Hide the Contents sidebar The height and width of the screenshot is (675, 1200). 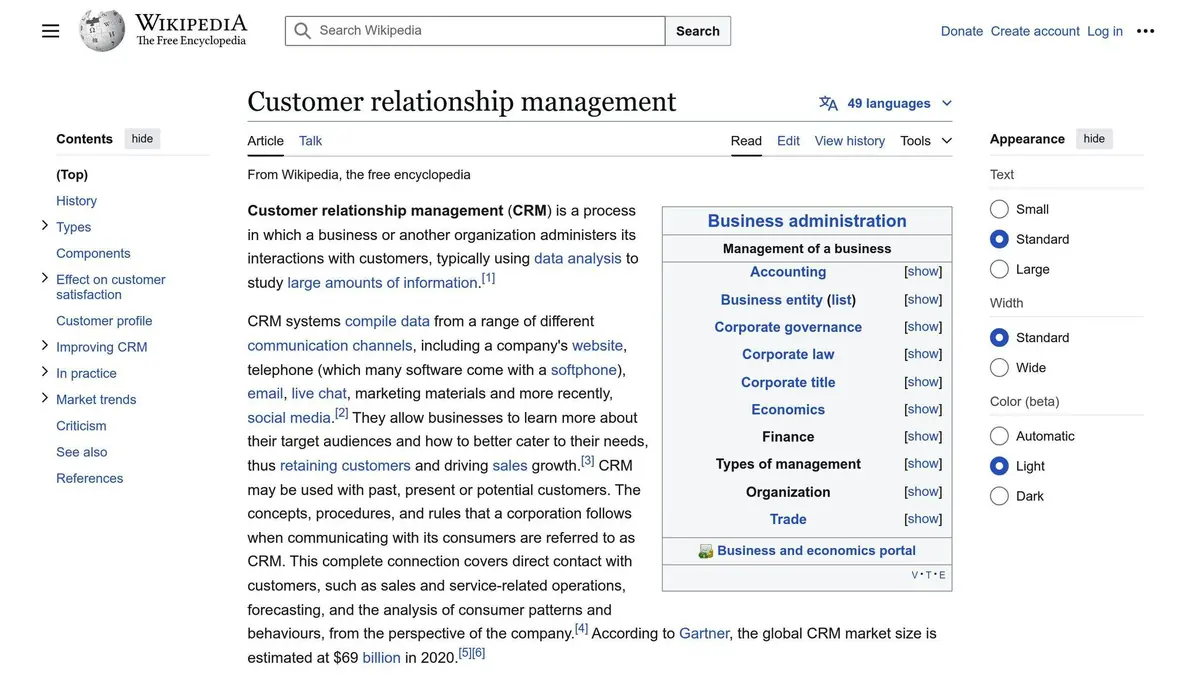[143, 139]
